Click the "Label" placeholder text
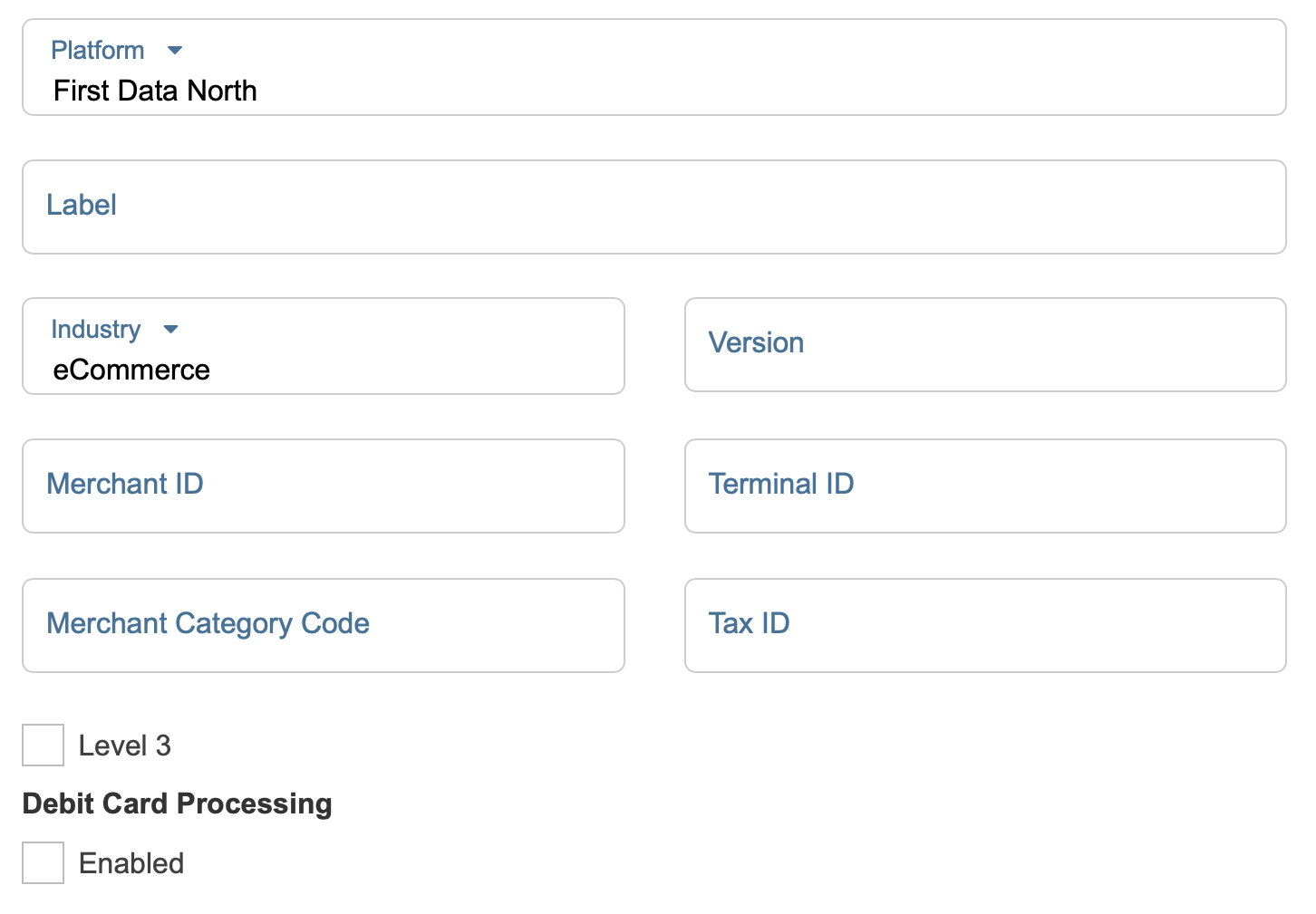The image size is (1316, 914). click(x=82, y=206)
